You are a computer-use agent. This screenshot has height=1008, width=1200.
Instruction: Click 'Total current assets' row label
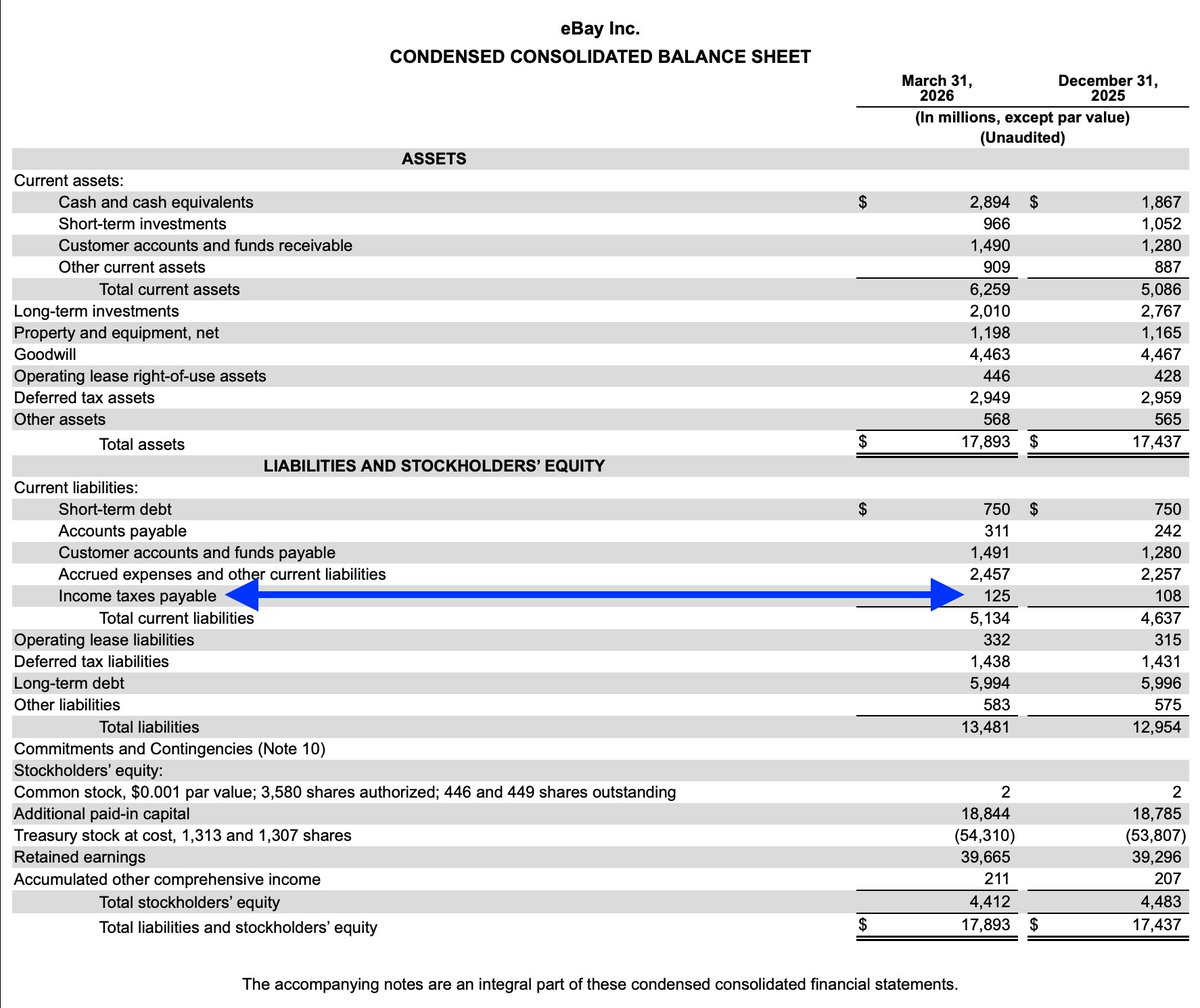point(169,289)
